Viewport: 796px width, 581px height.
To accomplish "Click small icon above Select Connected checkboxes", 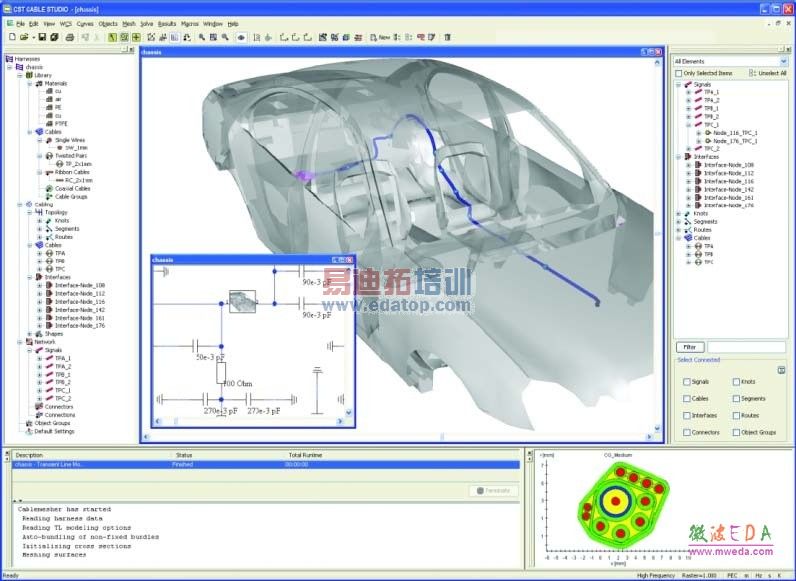I will pyautogui.click(x=781, y=370).
